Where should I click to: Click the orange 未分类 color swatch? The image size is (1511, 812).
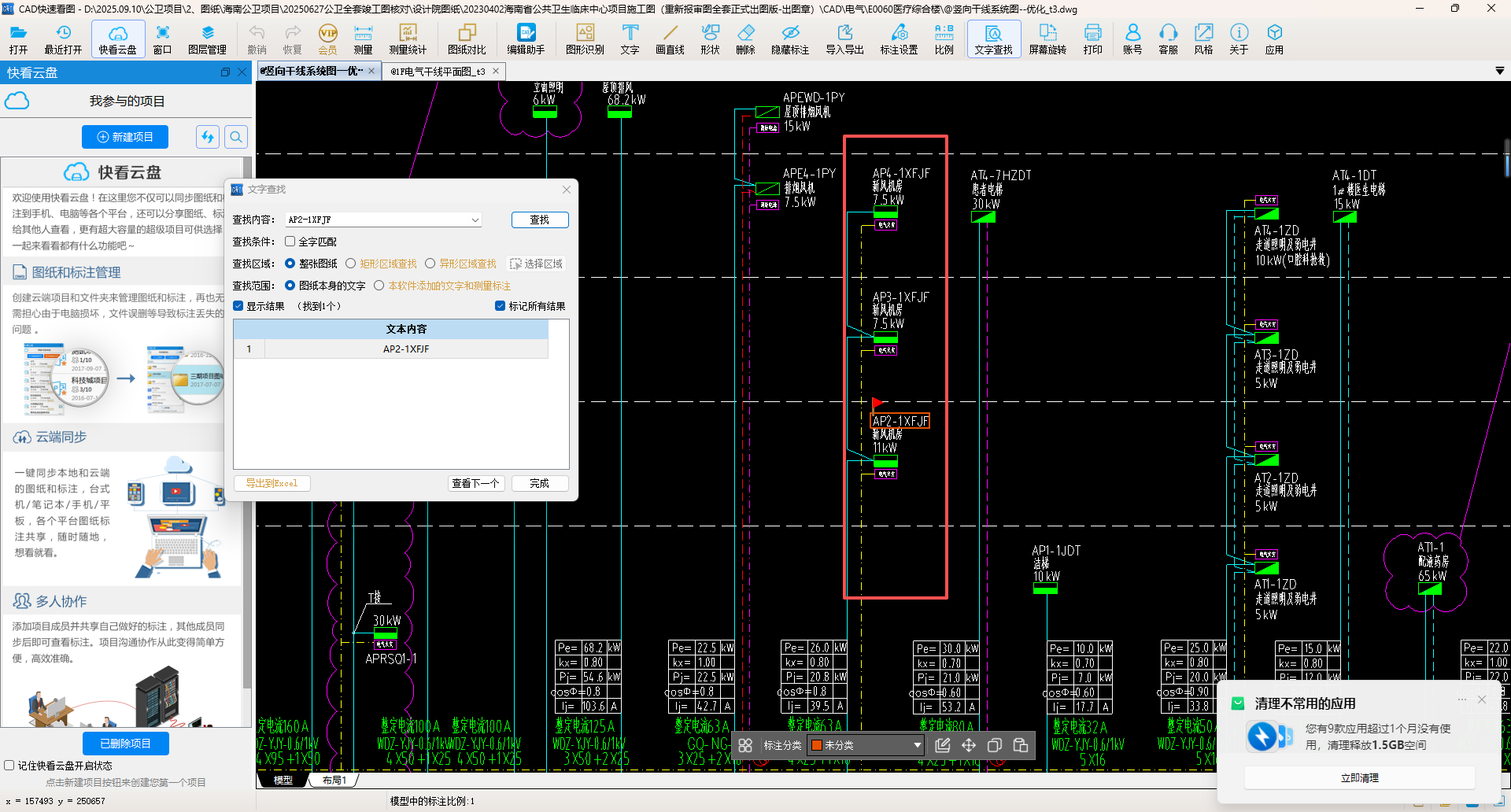pos(817,745)
